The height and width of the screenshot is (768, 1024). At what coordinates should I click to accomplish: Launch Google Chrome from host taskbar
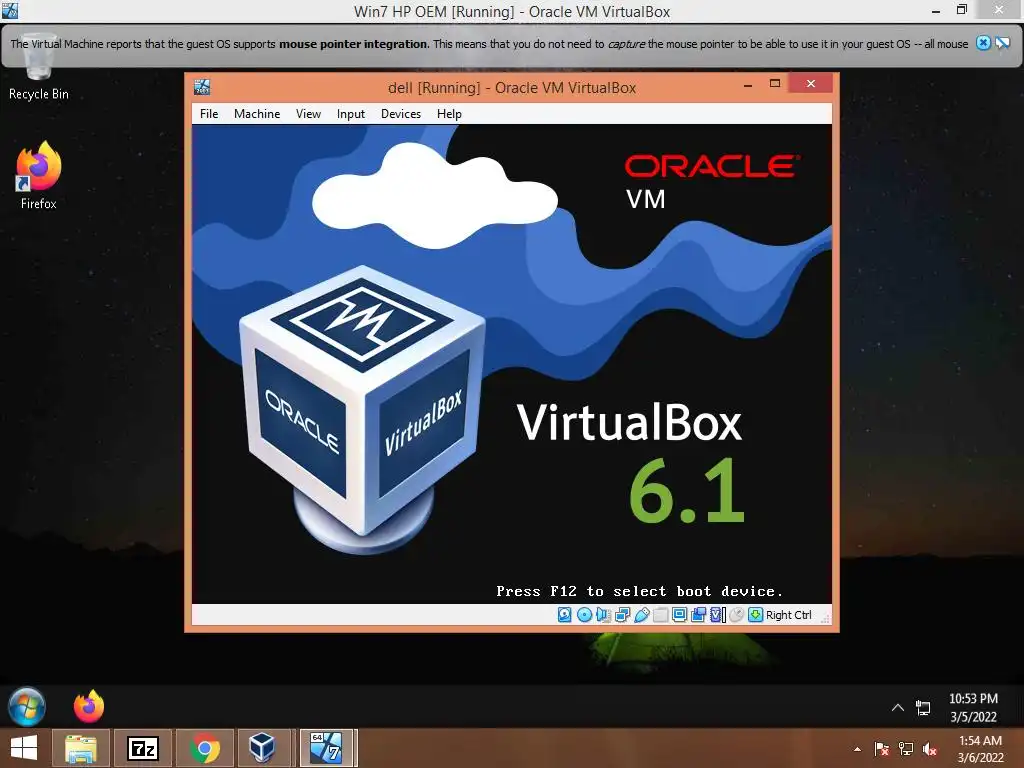pos(205,748)
